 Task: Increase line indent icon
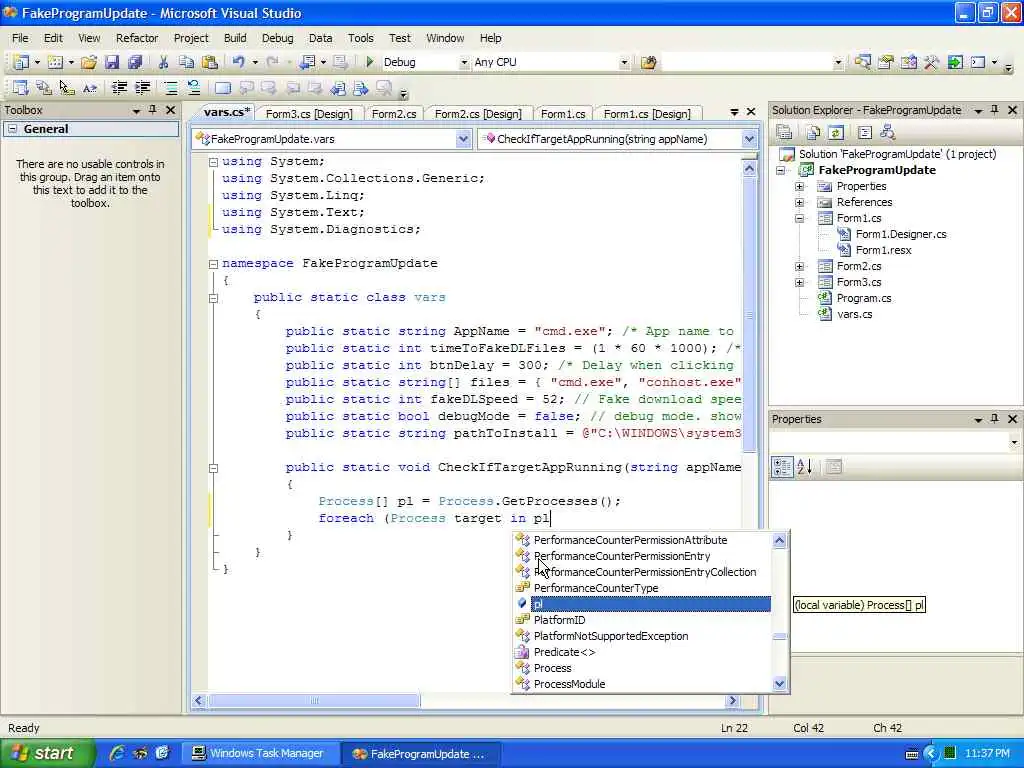142,88
